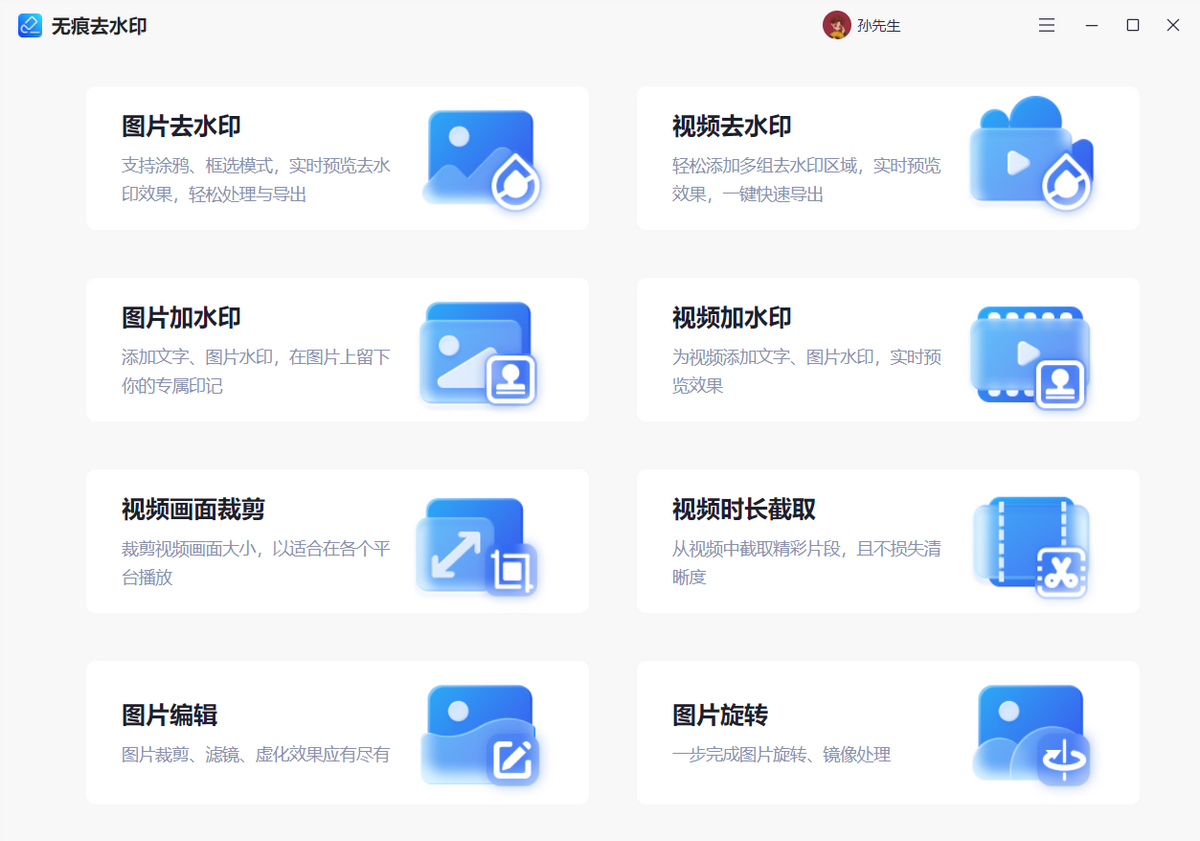Viewport: 1200px width, 841px height.
Task: Click the app logo beside 无痕去水印
Action: 30,25
